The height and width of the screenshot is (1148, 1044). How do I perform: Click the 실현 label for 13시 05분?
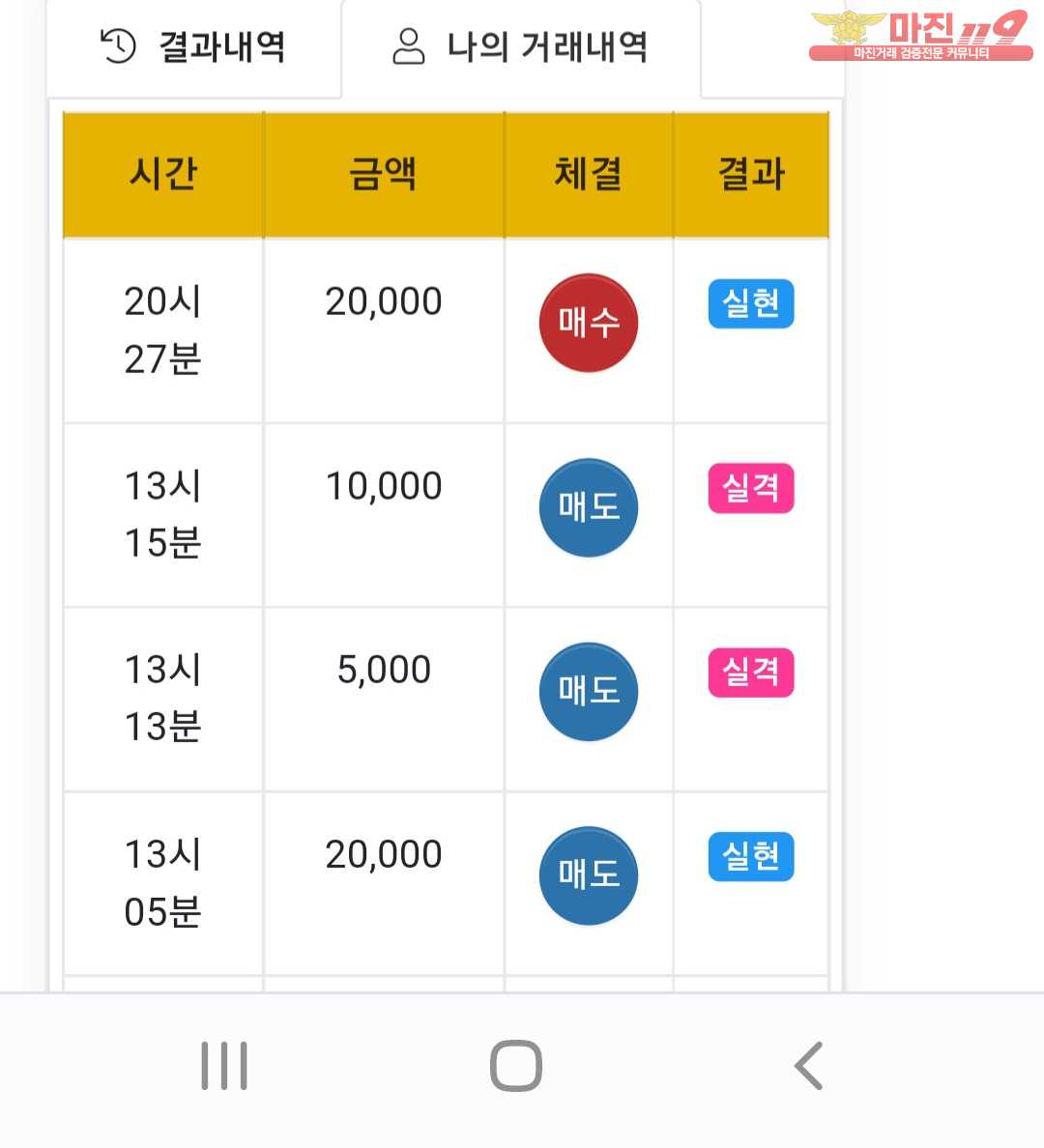coord(751,856)
